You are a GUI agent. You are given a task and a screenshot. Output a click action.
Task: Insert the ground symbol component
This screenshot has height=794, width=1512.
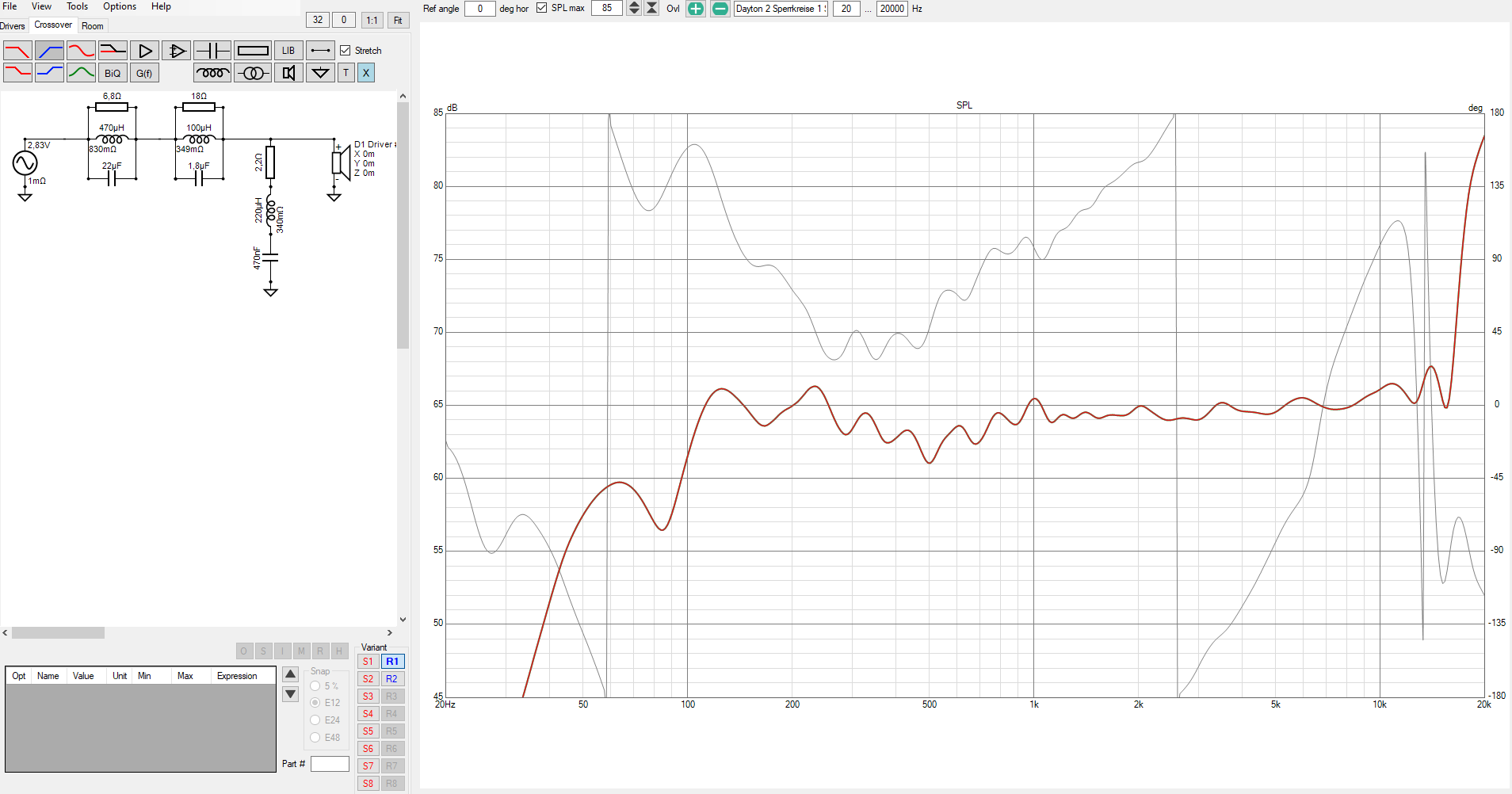click(x=320, y=73)
